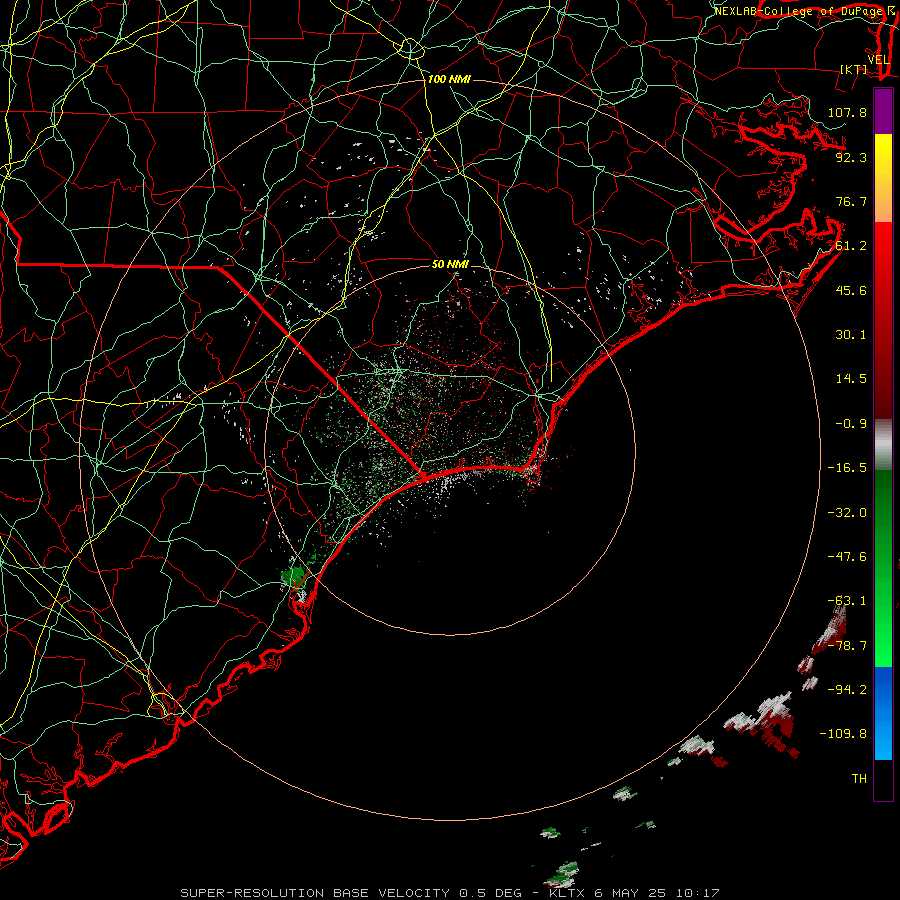Click the blue segment of the color bar
This screenshot has height=900, width=900.
[883, 713]
